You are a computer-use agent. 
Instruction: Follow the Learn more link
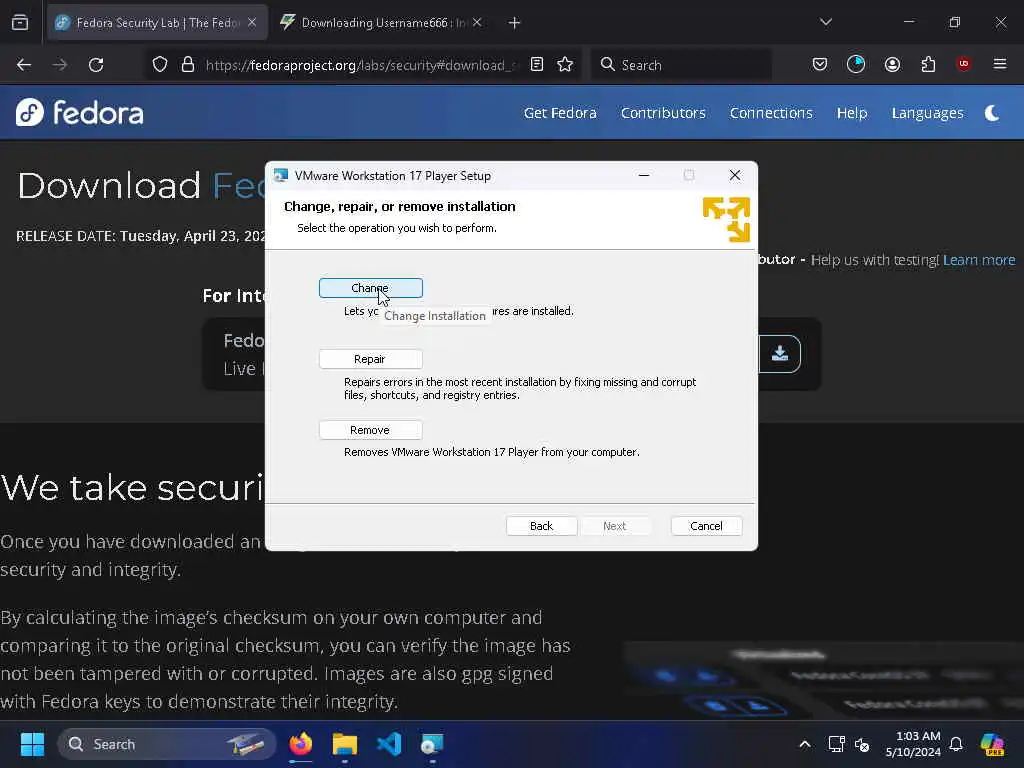979,260
